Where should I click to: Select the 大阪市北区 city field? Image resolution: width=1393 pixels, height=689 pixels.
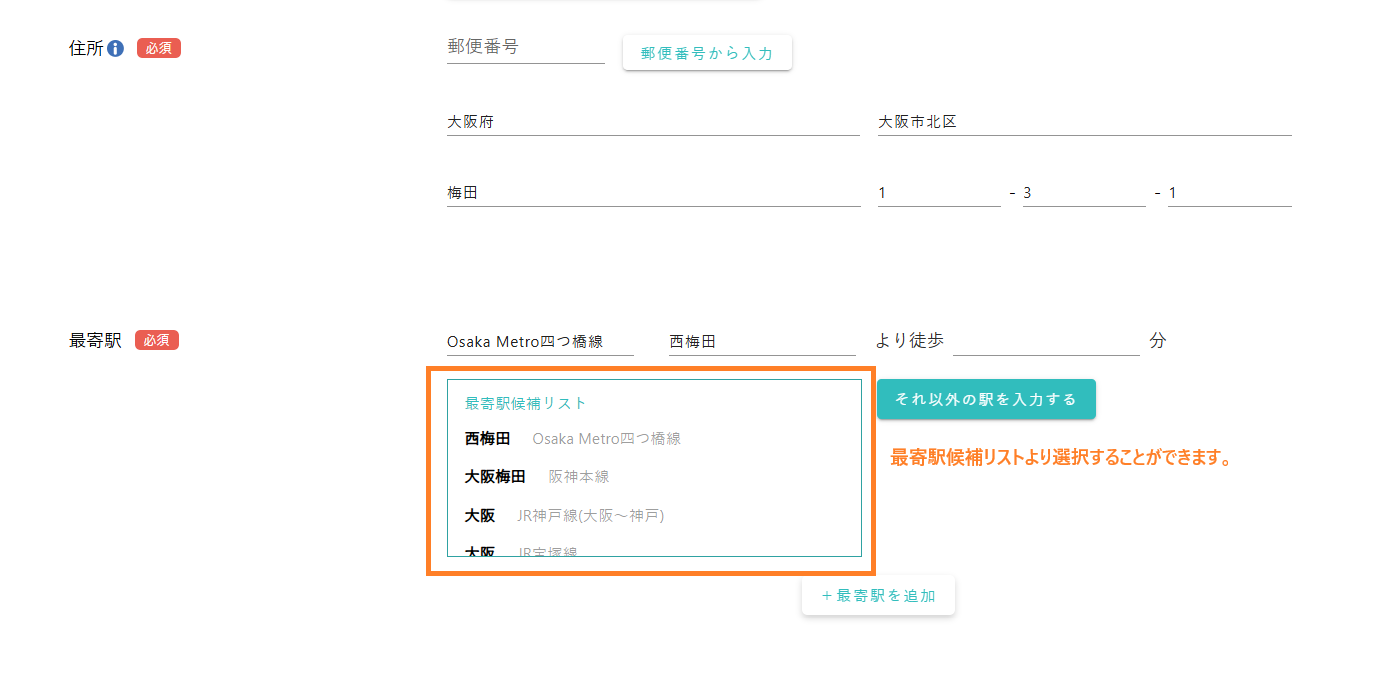pos(1084,122)
